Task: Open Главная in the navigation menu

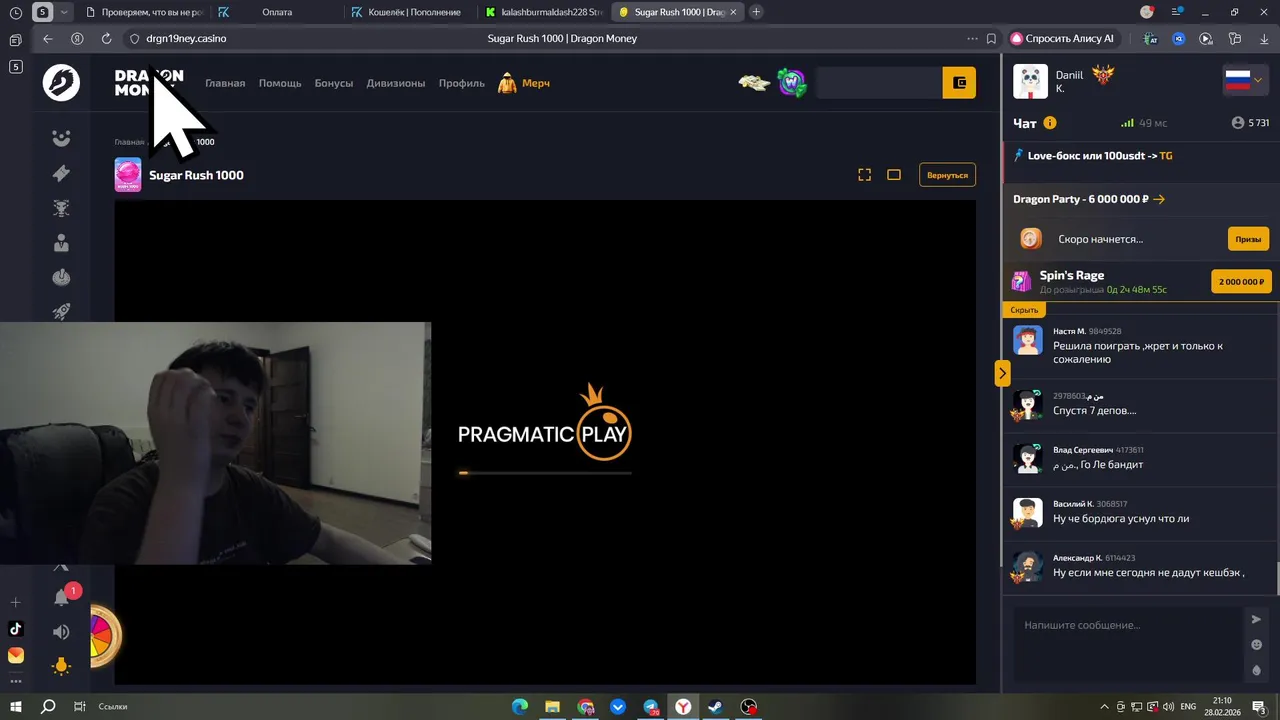Action: (225, 83)
